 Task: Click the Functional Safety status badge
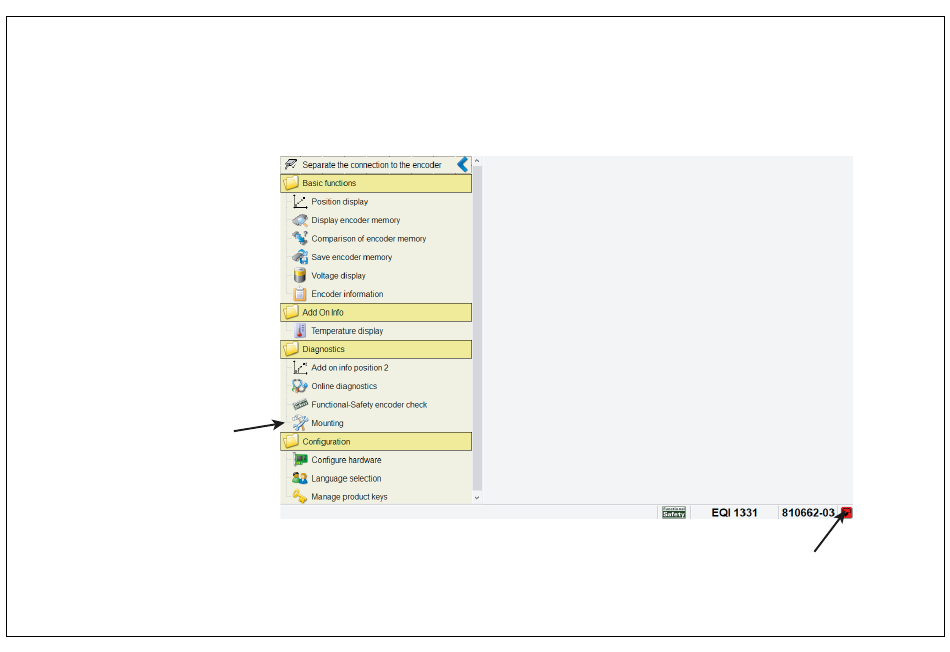pos(674,513)
